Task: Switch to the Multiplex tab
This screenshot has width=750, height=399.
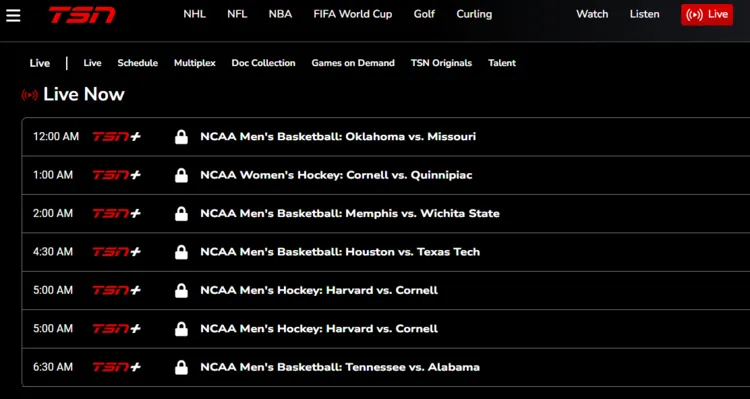Action: coord(195,63)
